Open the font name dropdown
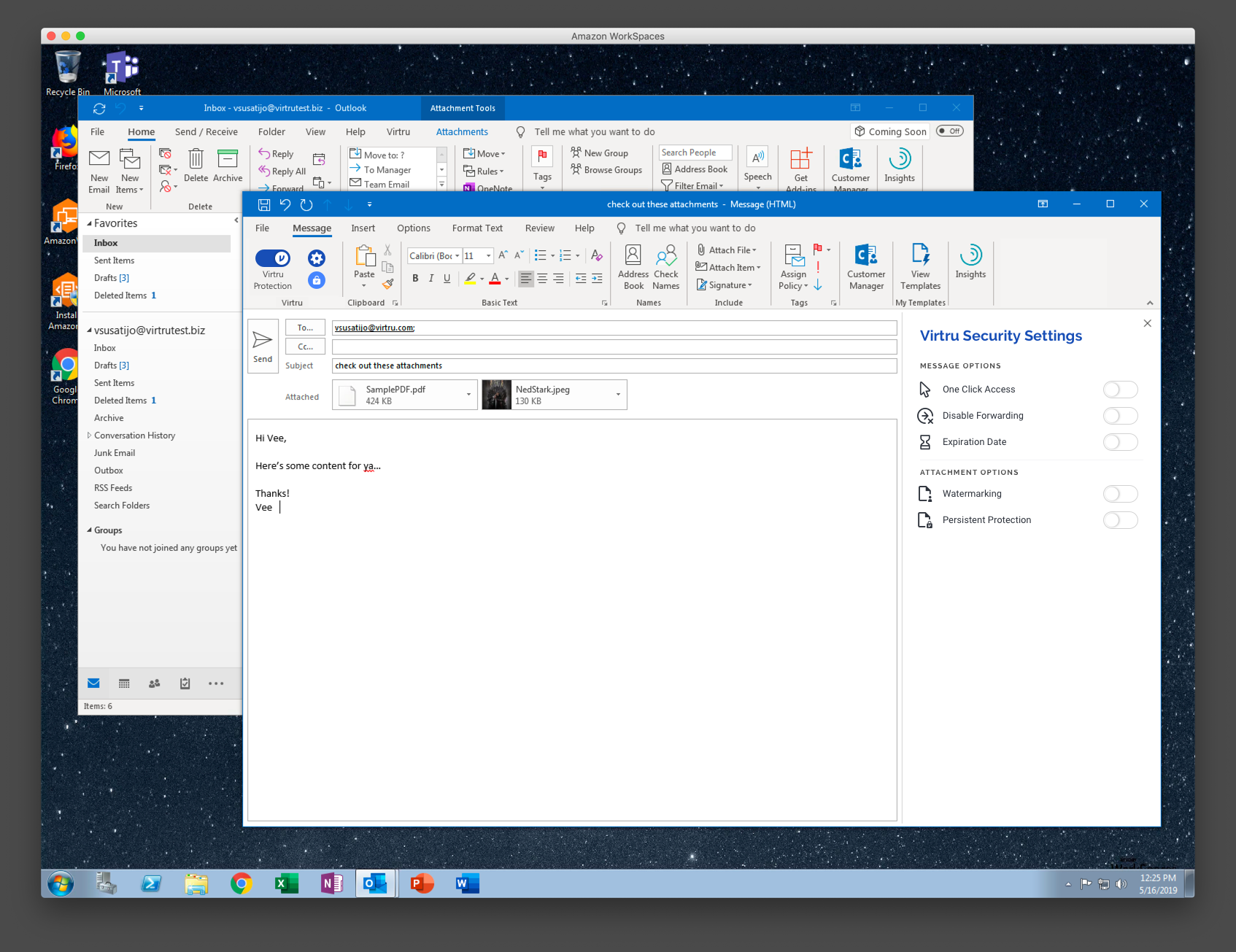The image size is (1236, 952). (x=457, y=256)
